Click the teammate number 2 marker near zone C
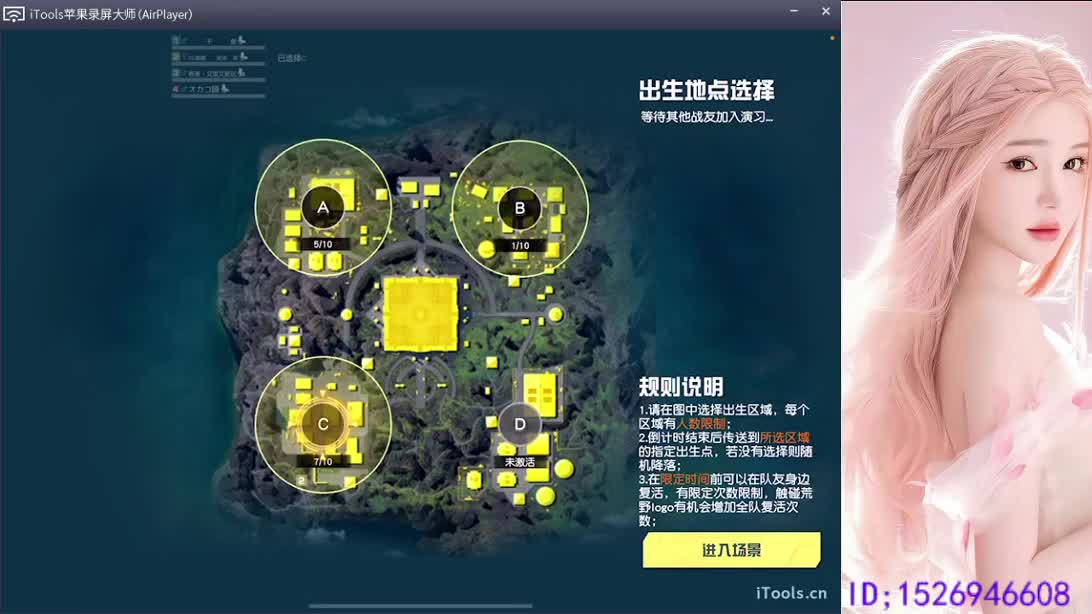1092x614 pixels. point(301,480)
